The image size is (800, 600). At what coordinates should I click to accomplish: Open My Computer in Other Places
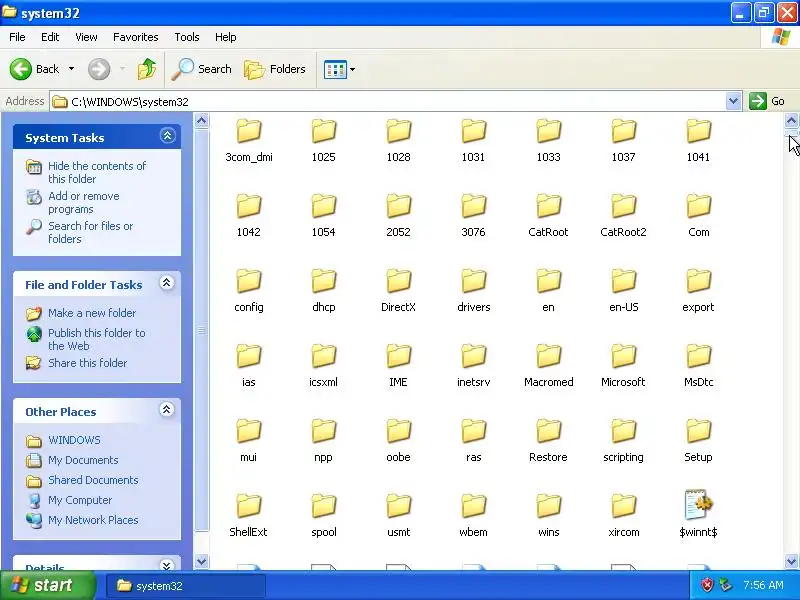tap(80, 500)
